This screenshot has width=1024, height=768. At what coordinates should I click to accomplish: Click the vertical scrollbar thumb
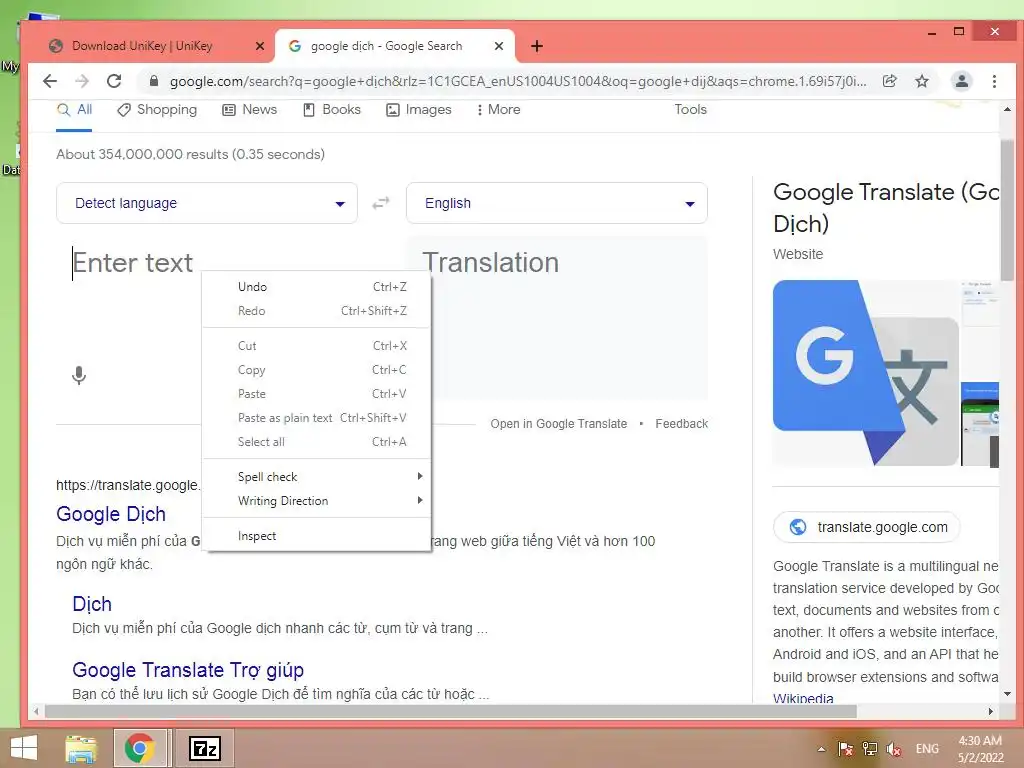pyautogui.click(x=1007, y=209)
